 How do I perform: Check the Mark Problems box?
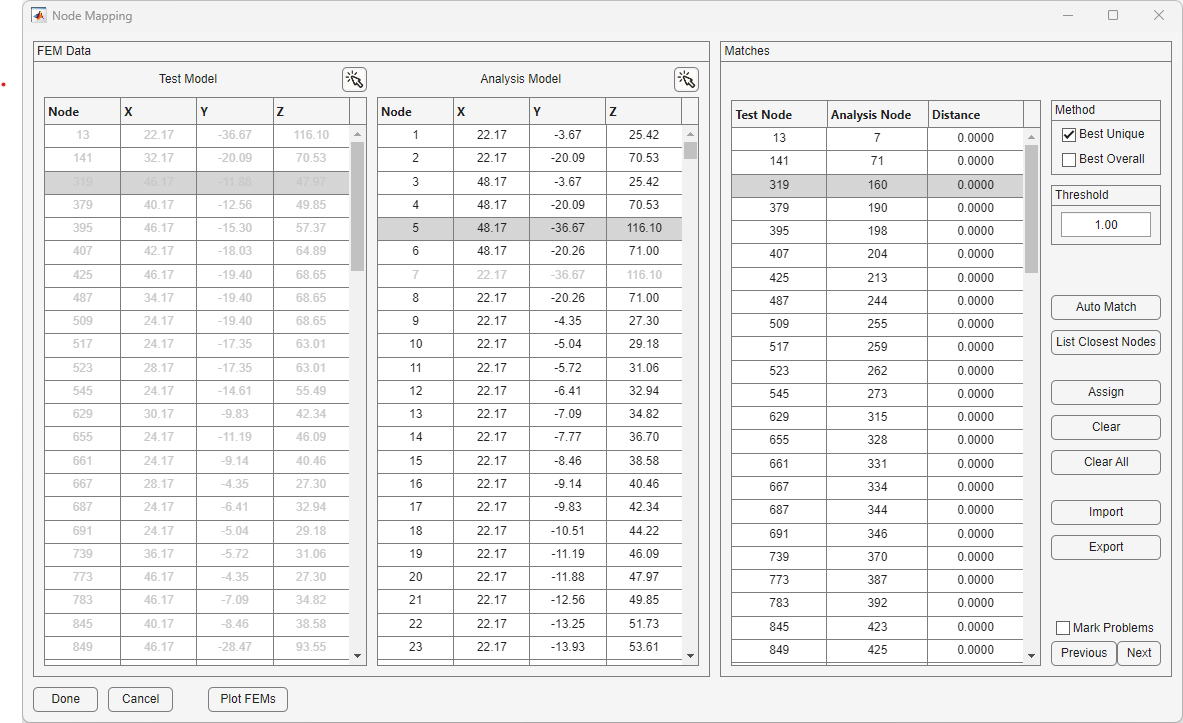(1063, 628)
